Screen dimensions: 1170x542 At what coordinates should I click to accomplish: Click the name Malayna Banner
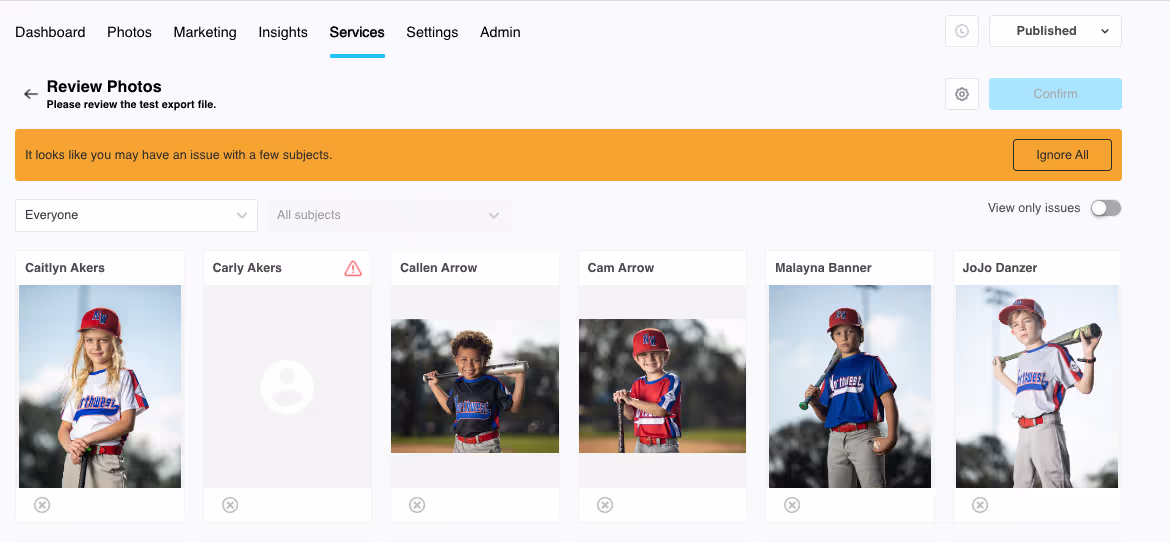tap(823, 268)
